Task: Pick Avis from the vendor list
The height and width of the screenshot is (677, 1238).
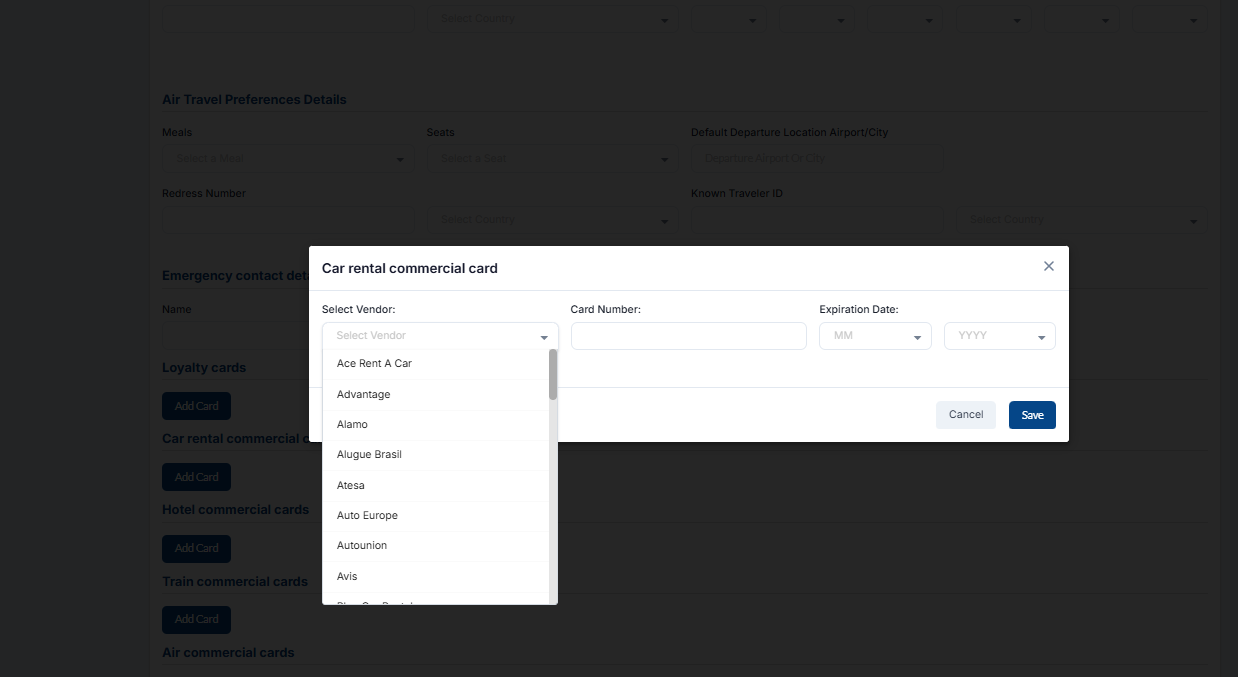Action: 436,577
